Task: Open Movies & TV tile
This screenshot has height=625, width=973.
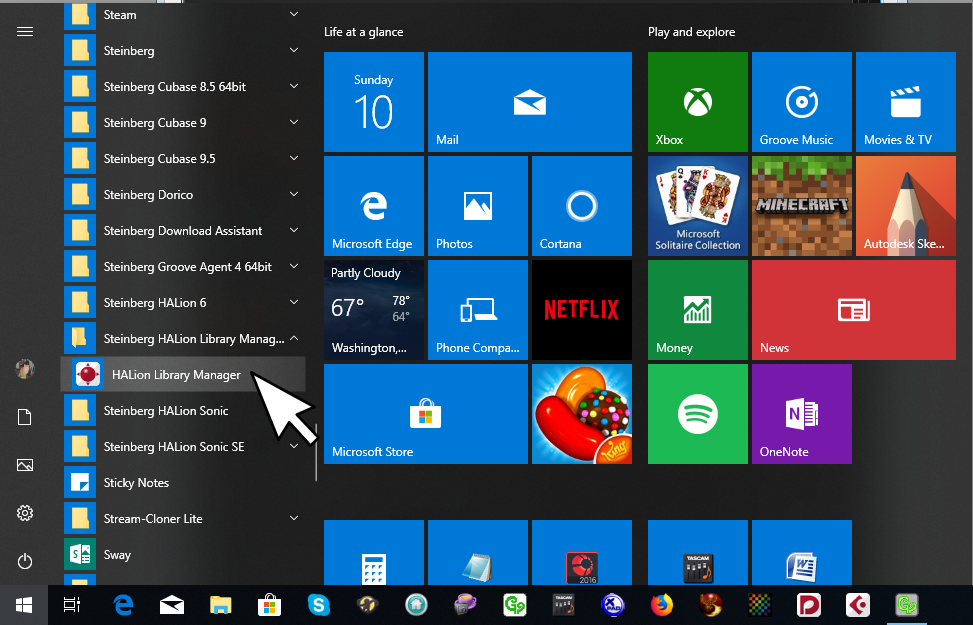Action: pos(905,102)
